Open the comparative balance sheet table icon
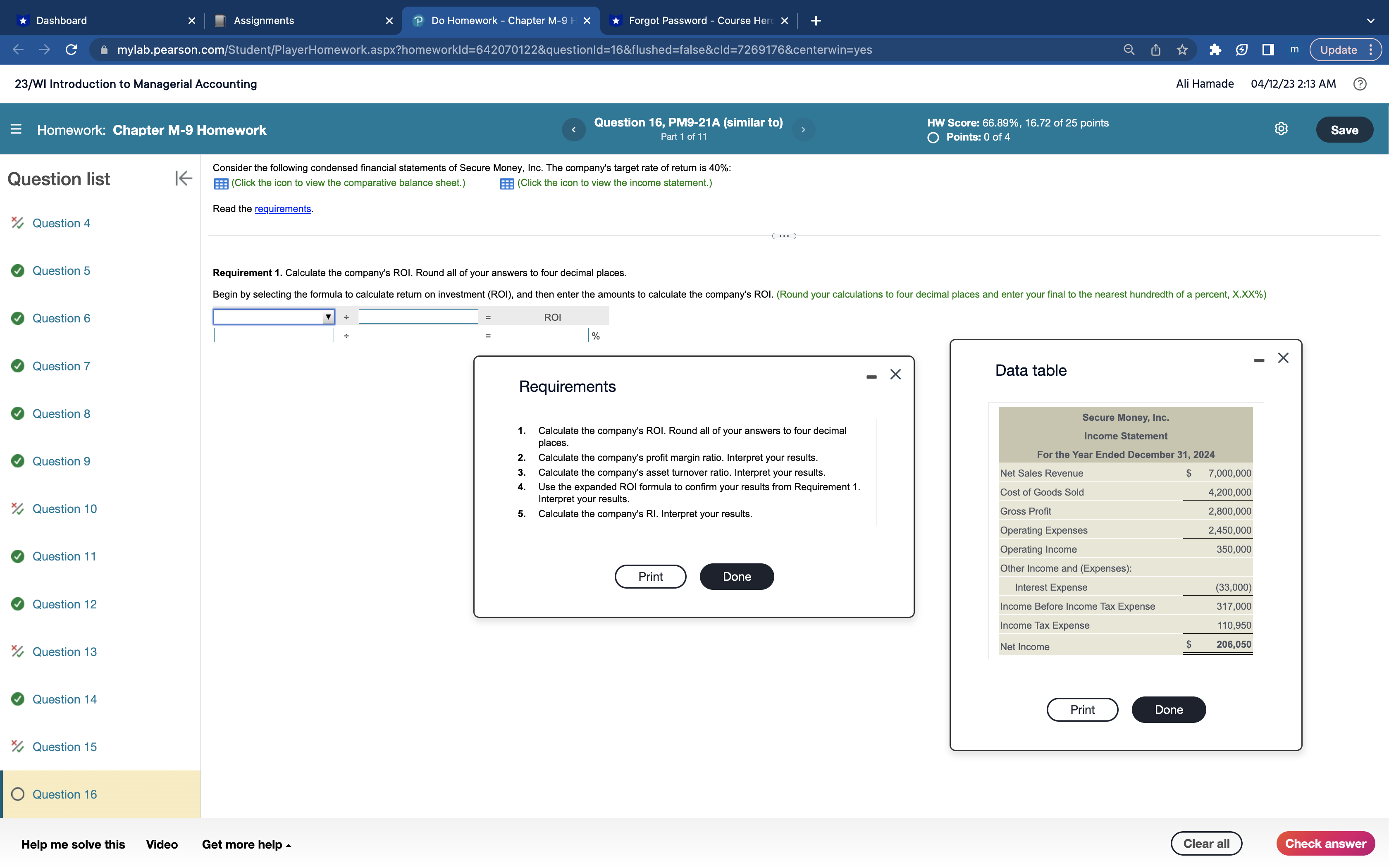 point(221,184)
